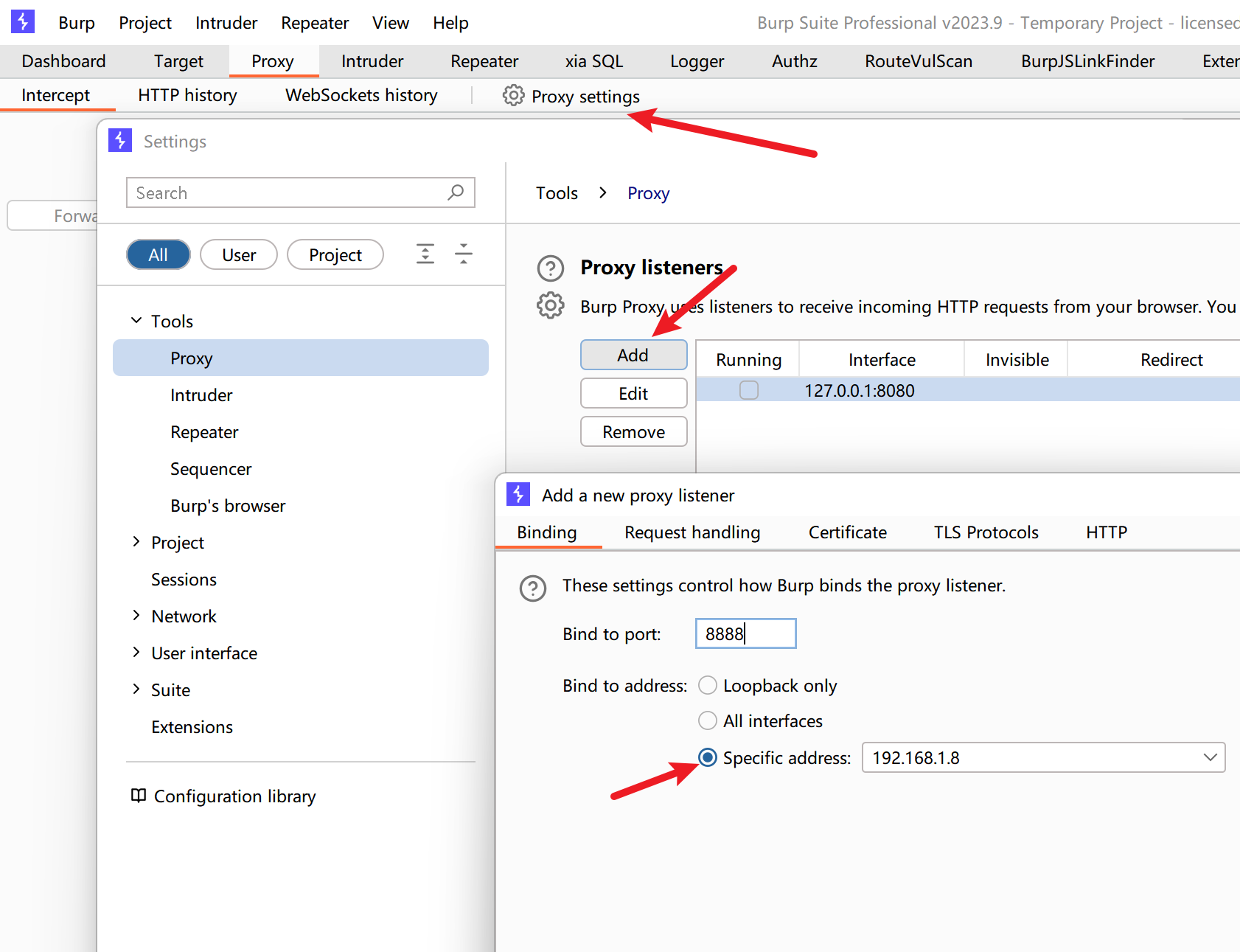The image size is (1240, 952).
Task: Expand the Project tree section
Action: coord(136,541)
